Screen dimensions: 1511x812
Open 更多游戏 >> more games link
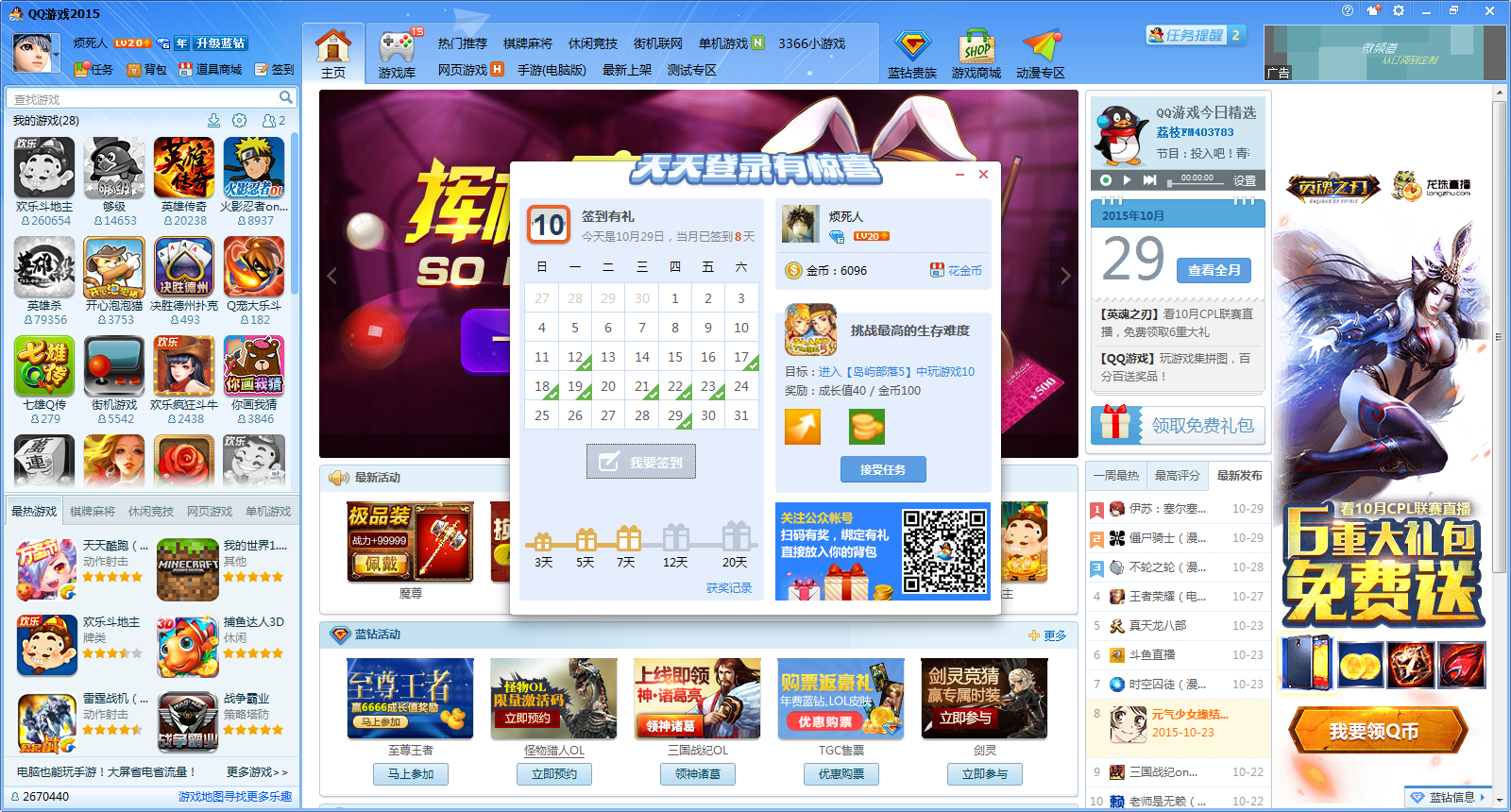[x=257, y=771]
